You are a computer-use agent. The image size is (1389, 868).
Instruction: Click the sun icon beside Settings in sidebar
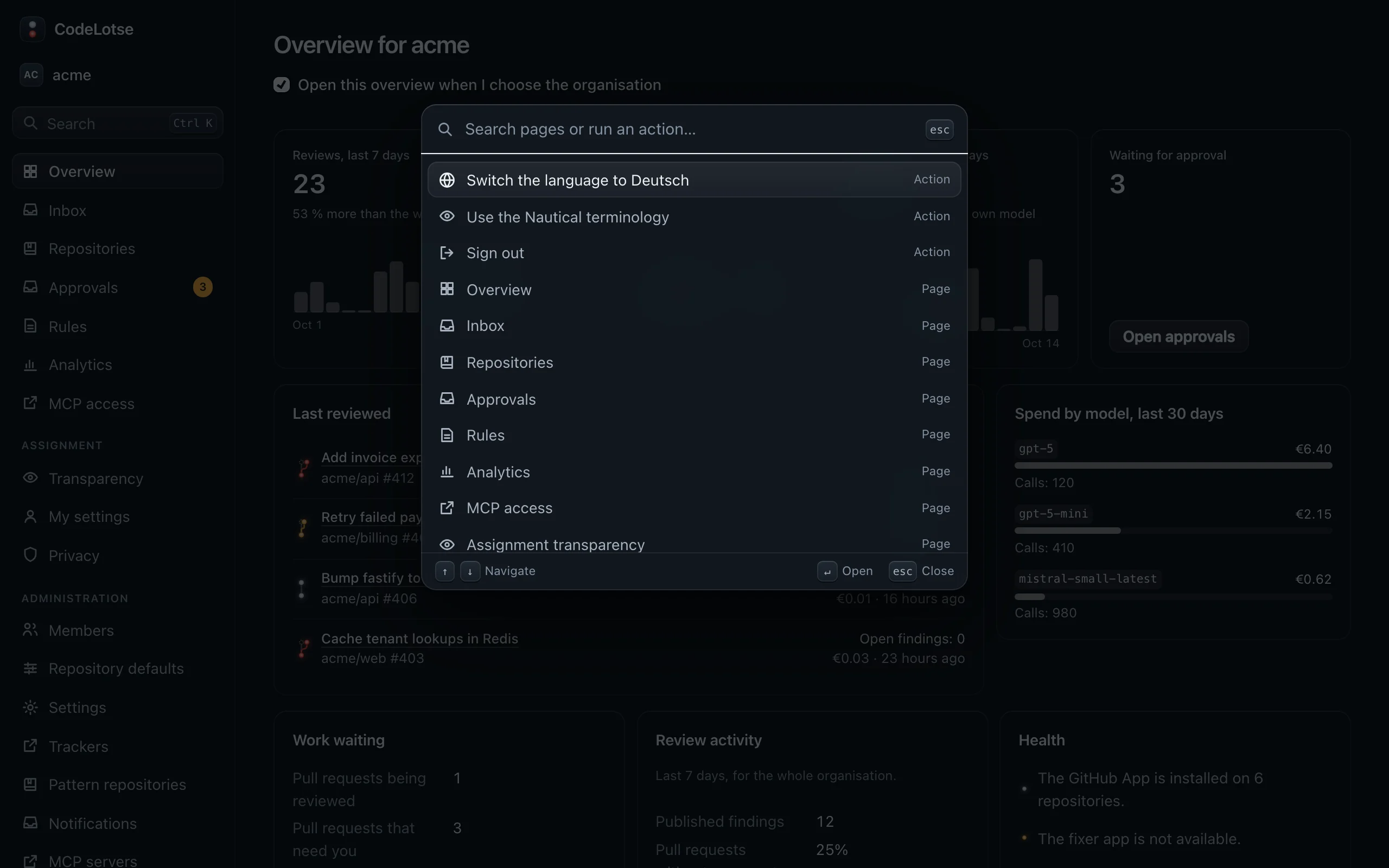click(x=30, y=707)
